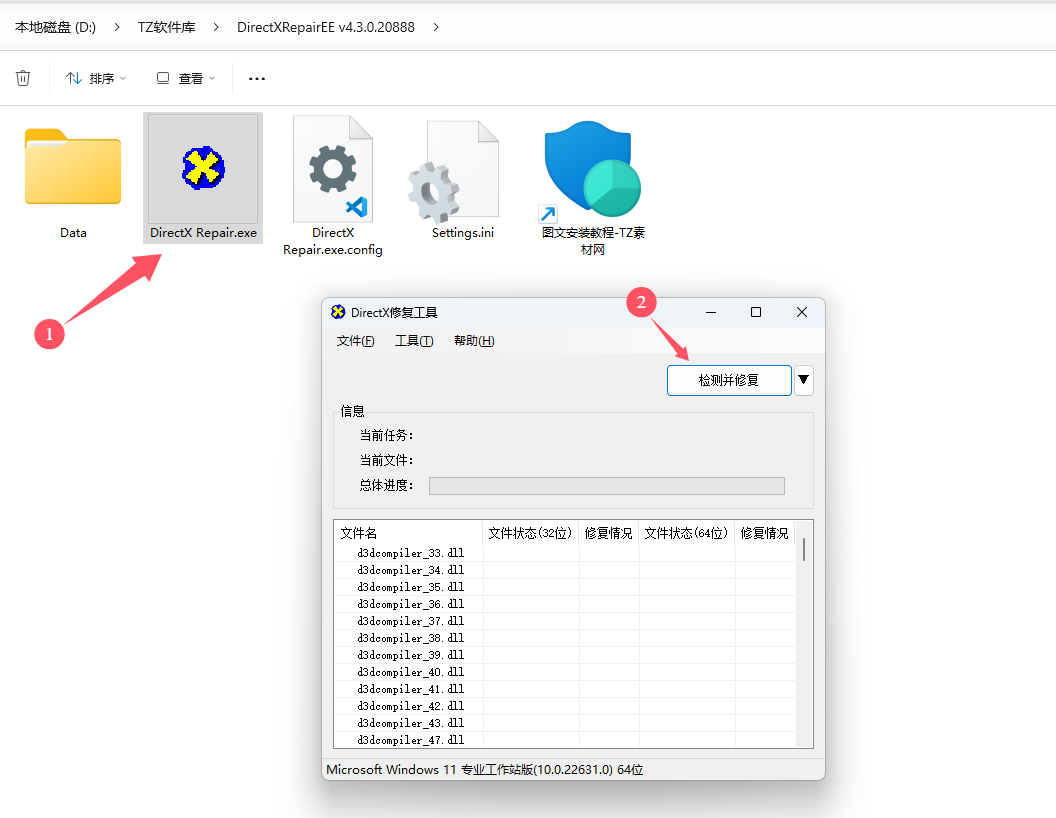Select the DirectX Repair.exe.config file icon
Screen dimensions: 1056x818
(333, 168)
